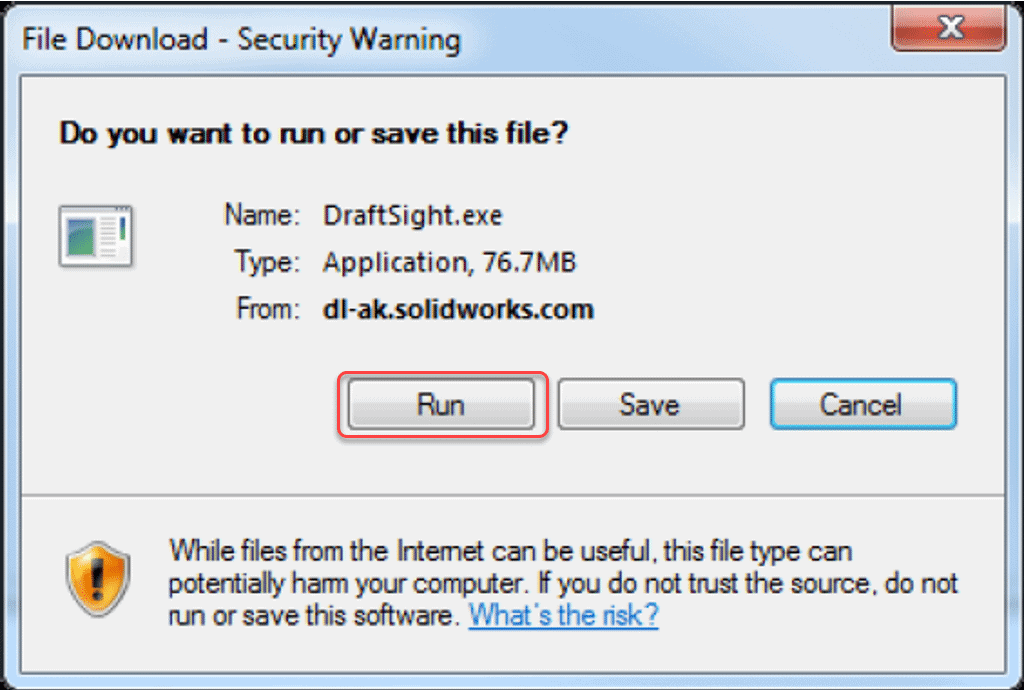This screenshot has height=690, width=1025.
Task: Click the "Do you want to run" heading
Action: pos(314,133)
